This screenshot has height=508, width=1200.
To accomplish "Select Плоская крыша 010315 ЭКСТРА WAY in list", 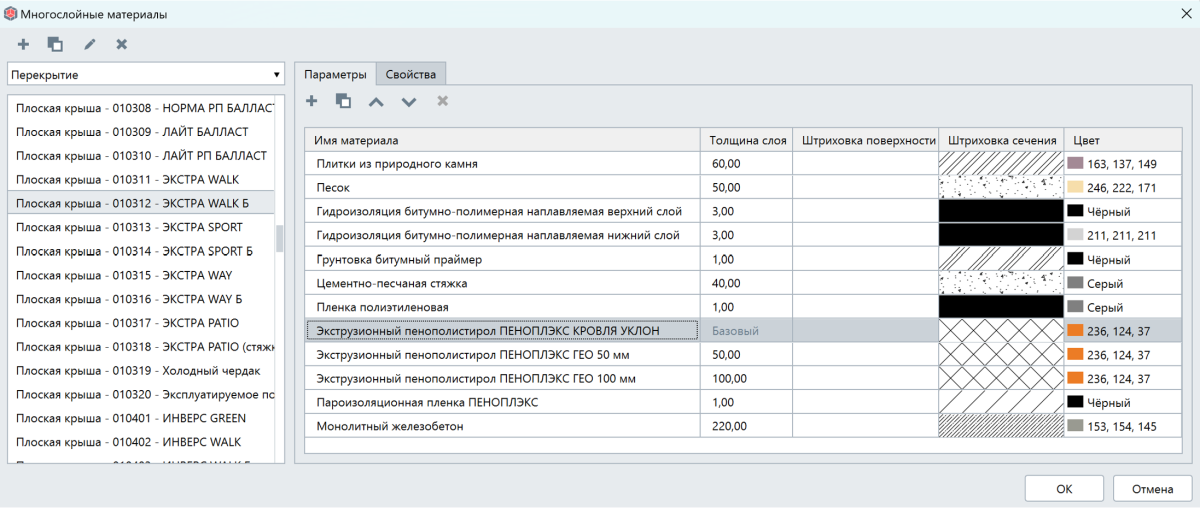I will tap(132, 275).
